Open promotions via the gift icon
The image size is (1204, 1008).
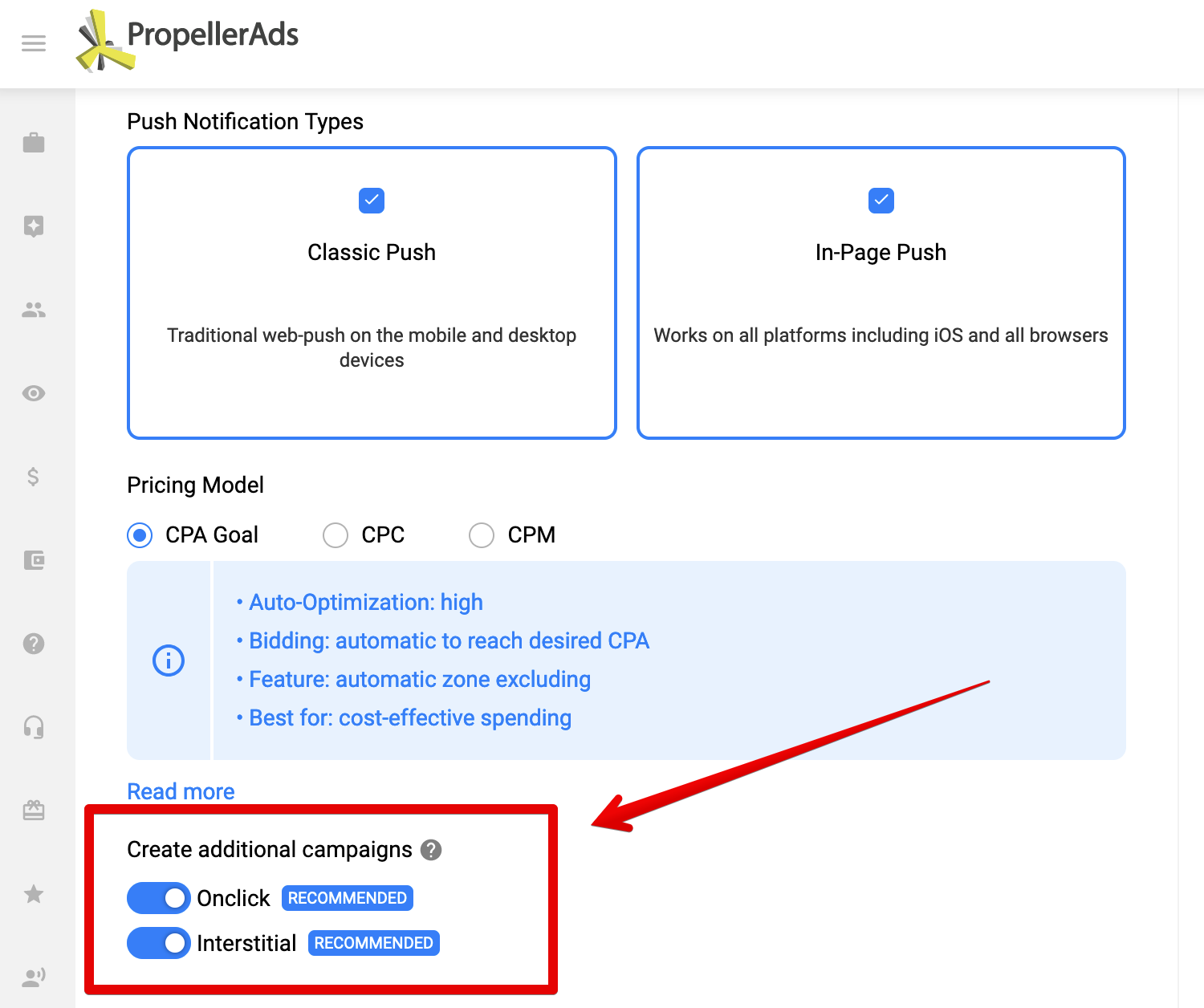tap(34, 811)
